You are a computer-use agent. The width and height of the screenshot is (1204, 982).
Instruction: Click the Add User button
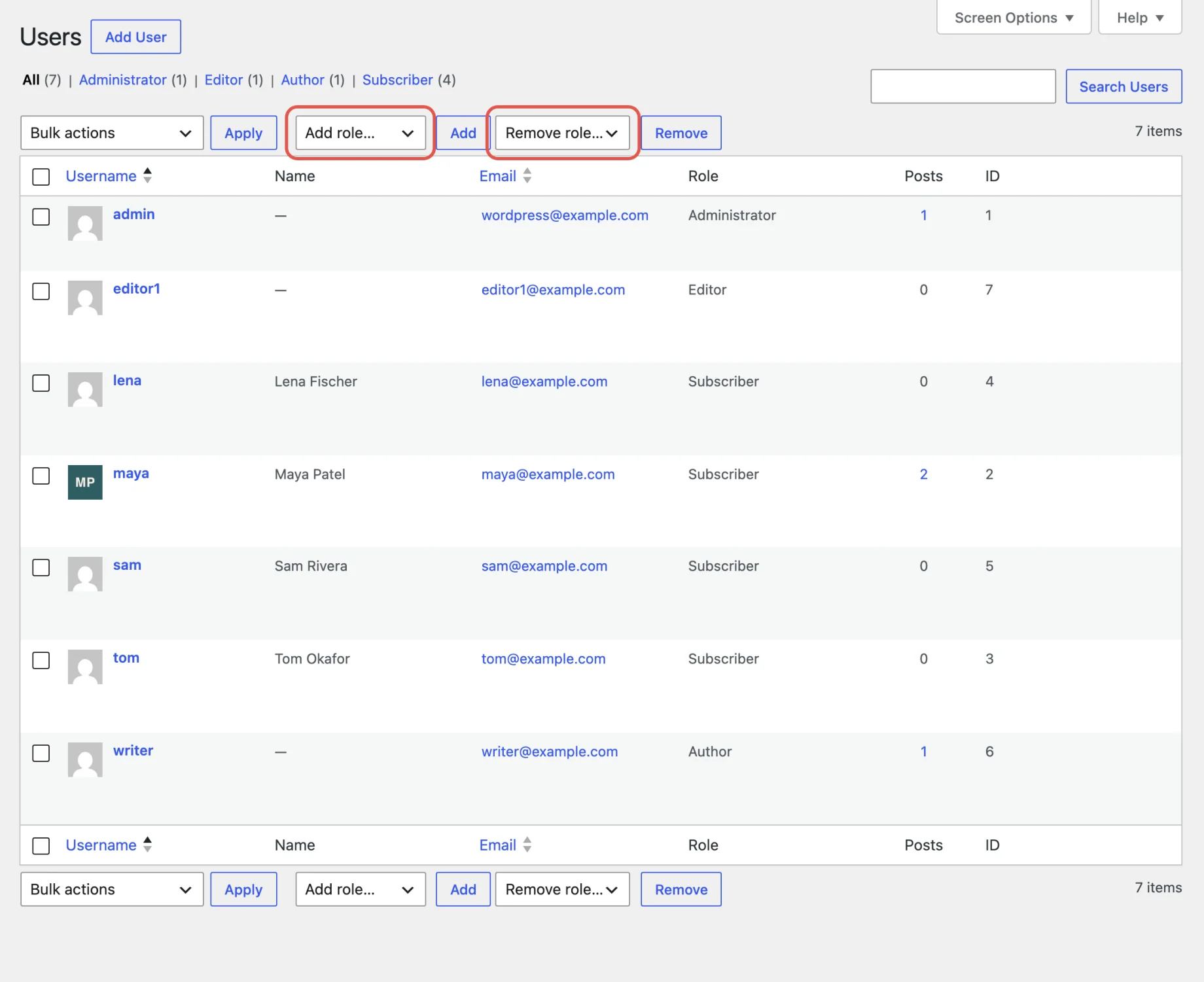(136, 37)
